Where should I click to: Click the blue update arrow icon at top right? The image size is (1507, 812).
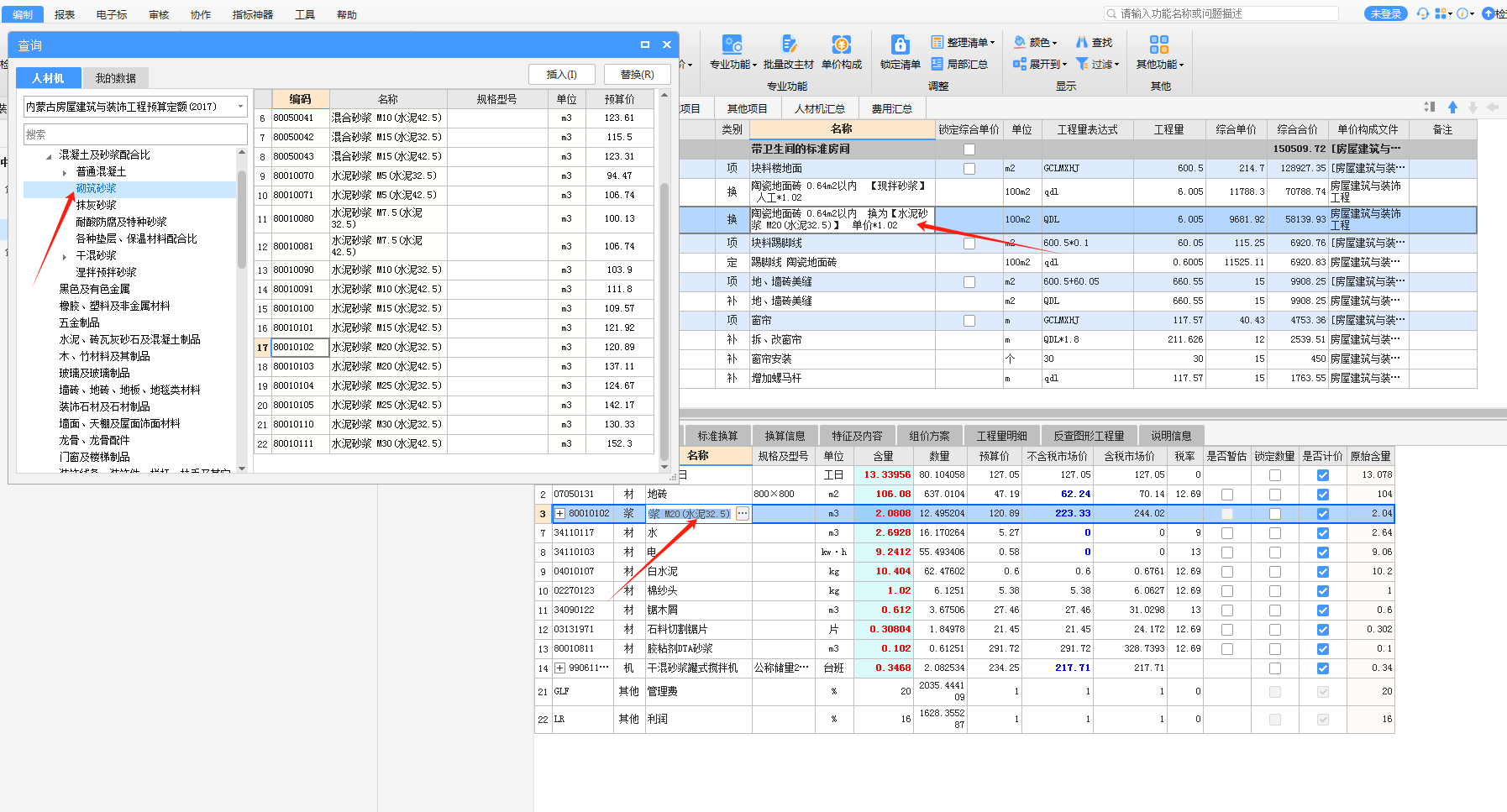[1488, 13]
